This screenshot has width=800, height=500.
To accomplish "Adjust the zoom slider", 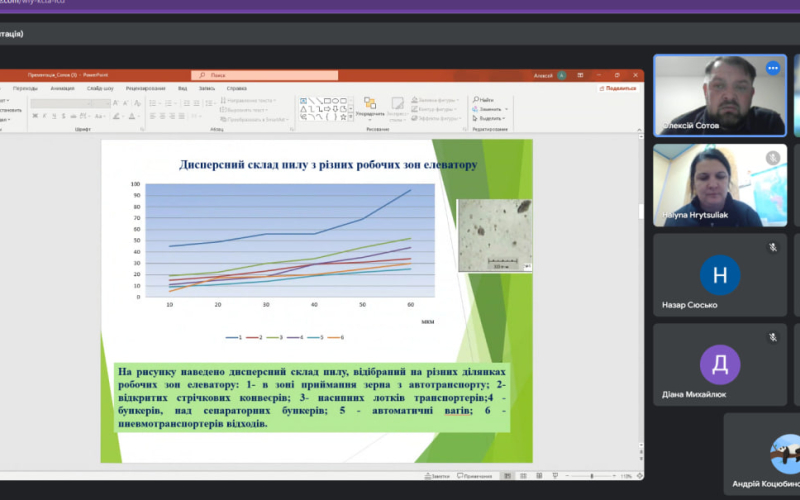I will (x=591, y=476).
